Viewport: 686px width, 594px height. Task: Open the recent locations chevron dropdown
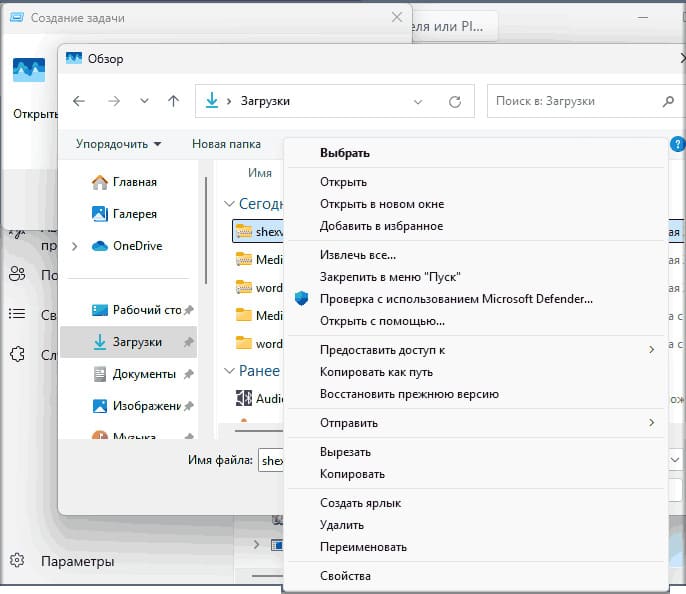click(144, 101)
